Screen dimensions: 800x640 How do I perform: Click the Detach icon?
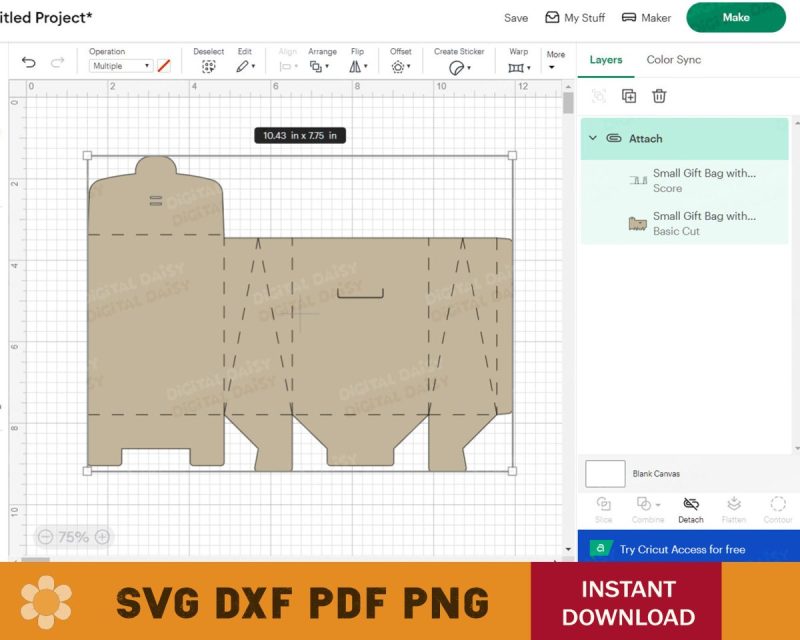[x=690, y=504]
